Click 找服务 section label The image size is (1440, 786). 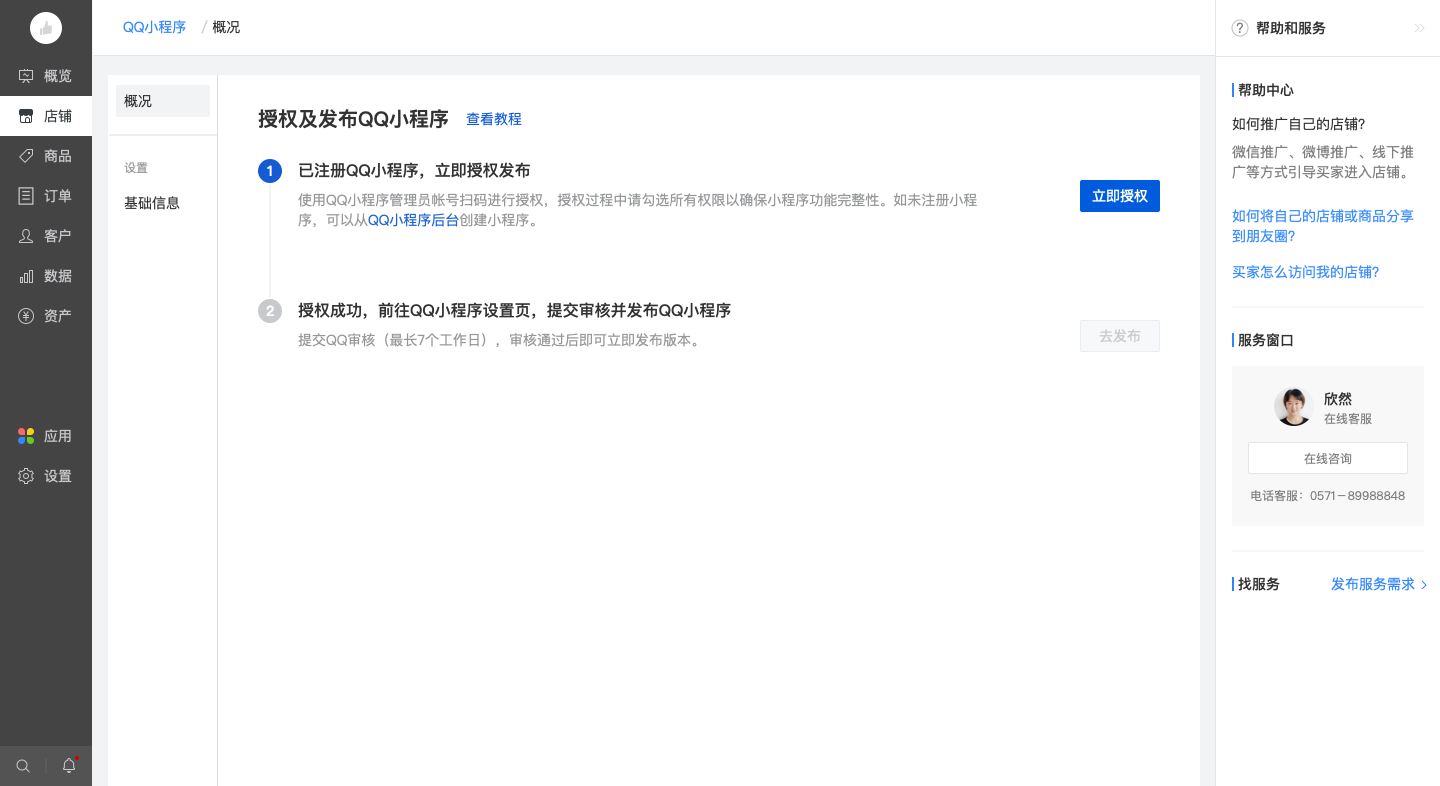point(1259,584)
